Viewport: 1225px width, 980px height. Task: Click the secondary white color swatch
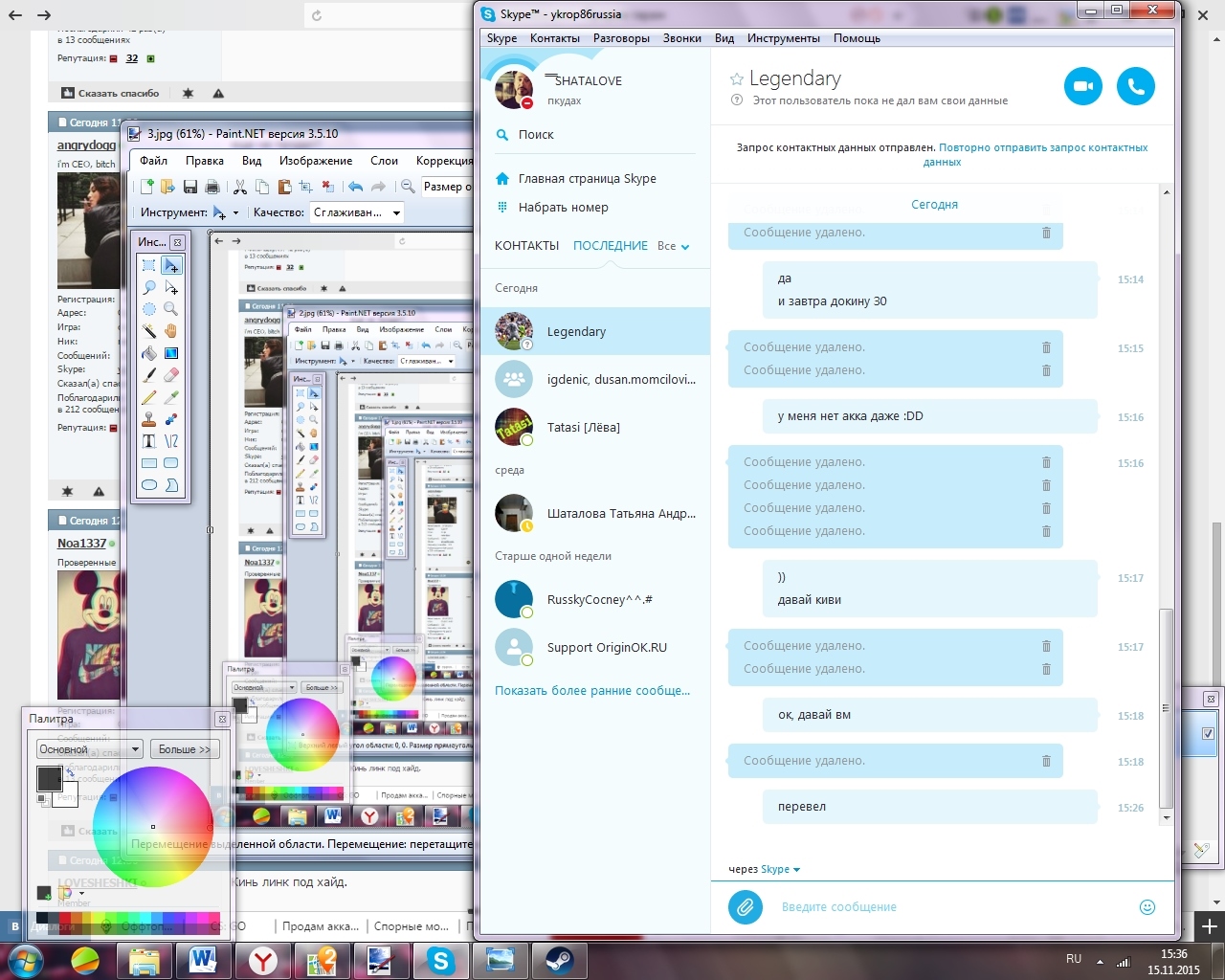pyautogui.click(x=68, y=797)
